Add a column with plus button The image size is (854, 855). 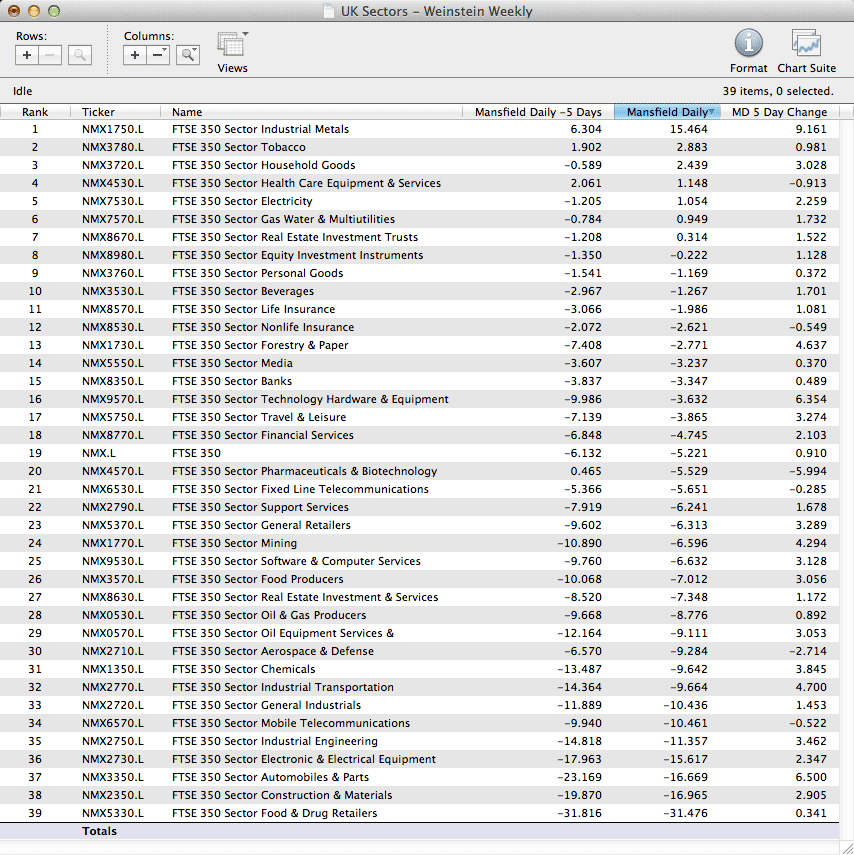pyautogui.click(x=135, y=56)
